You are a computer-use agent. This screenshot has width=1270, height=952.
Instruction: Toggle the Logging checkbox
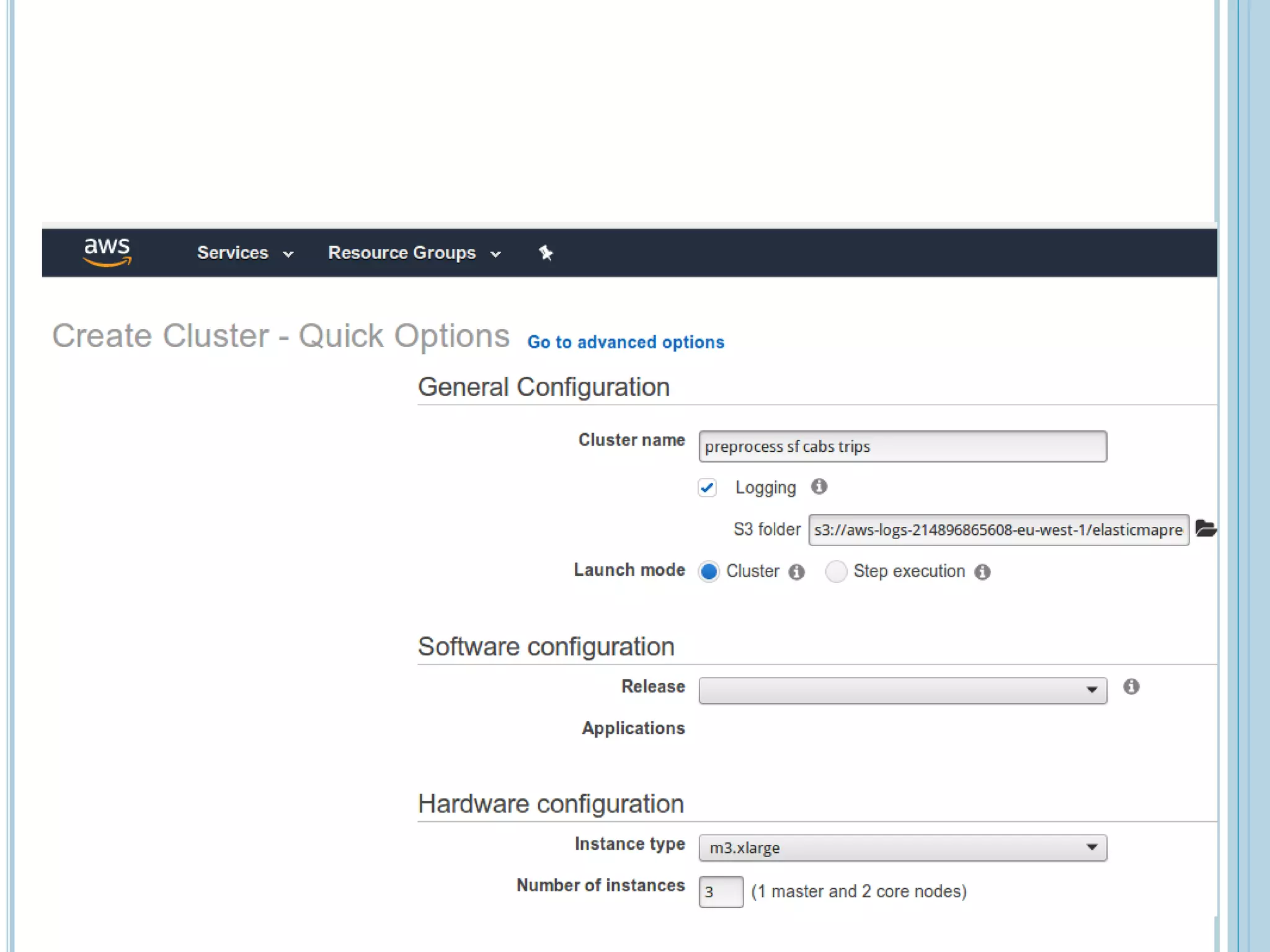click(x=707, y=488)
